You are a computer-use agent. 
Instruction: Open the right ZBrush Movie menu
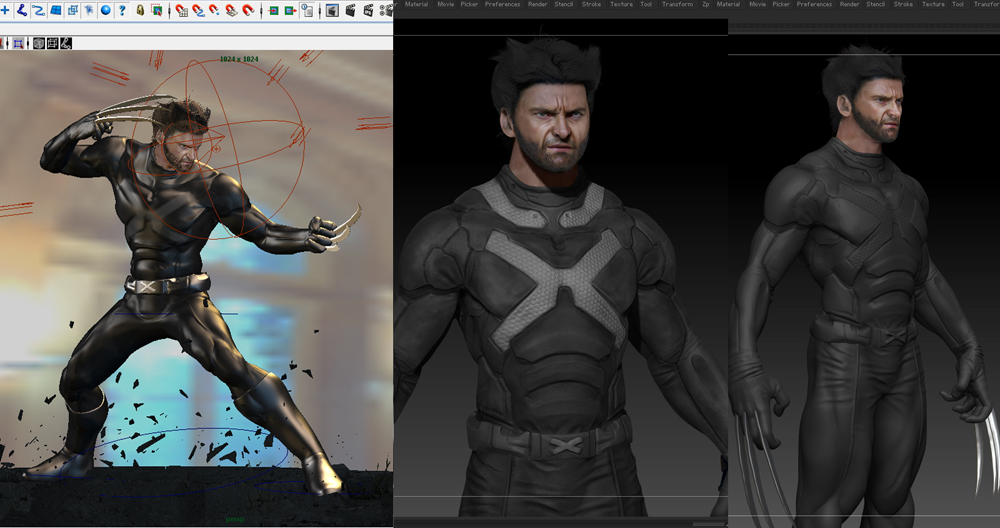[758, 4]
